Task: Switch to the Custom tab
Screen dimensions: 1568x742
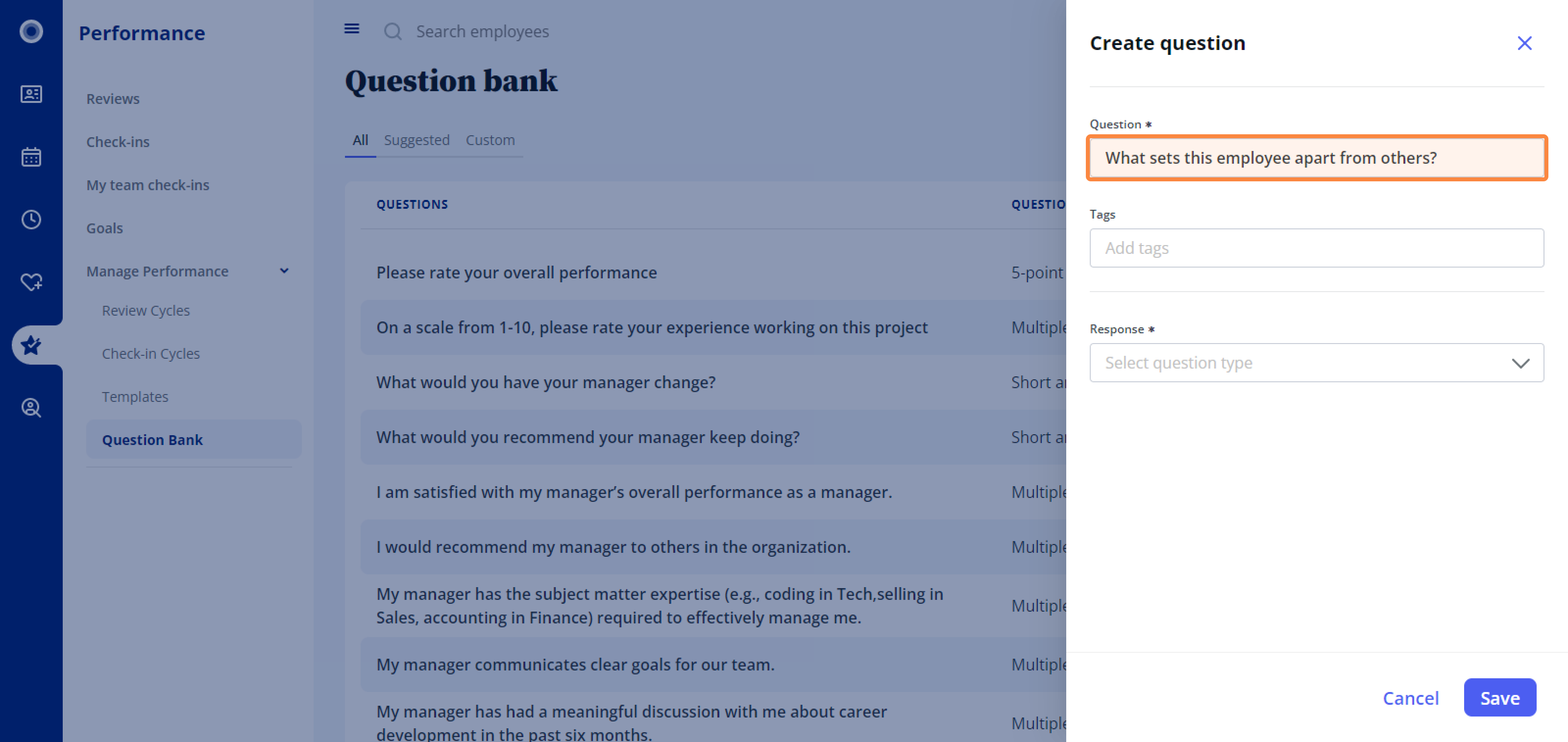Action: tap(490, 141)
